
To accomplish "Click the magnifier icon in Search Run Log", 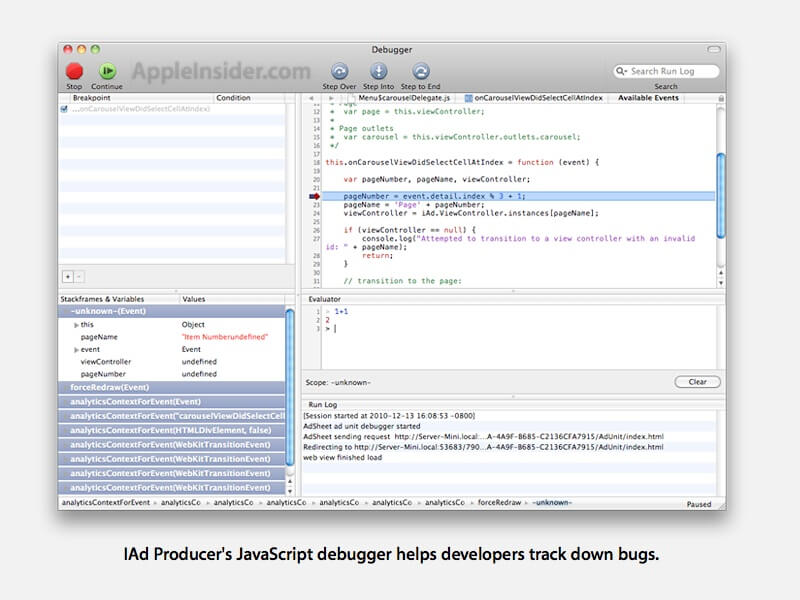I will click(621, 71).
